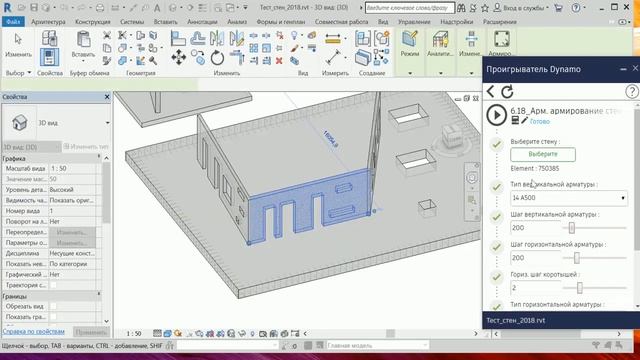Image resolution: width=640 pixels, height=360 pixels.
Task: Go back in Dynamo Player
Action: 491,91
